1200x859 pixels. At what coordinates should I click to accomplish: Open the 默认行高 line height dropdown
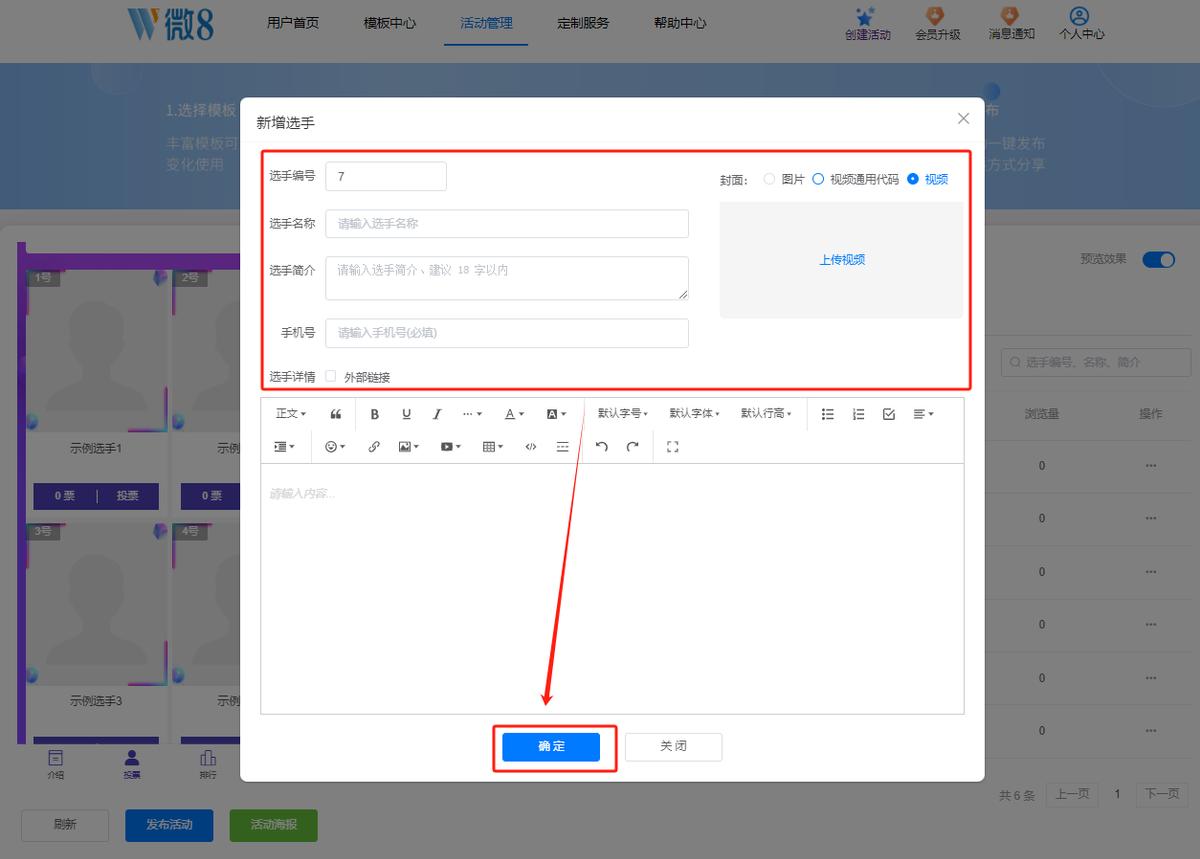tap(766, 414)
